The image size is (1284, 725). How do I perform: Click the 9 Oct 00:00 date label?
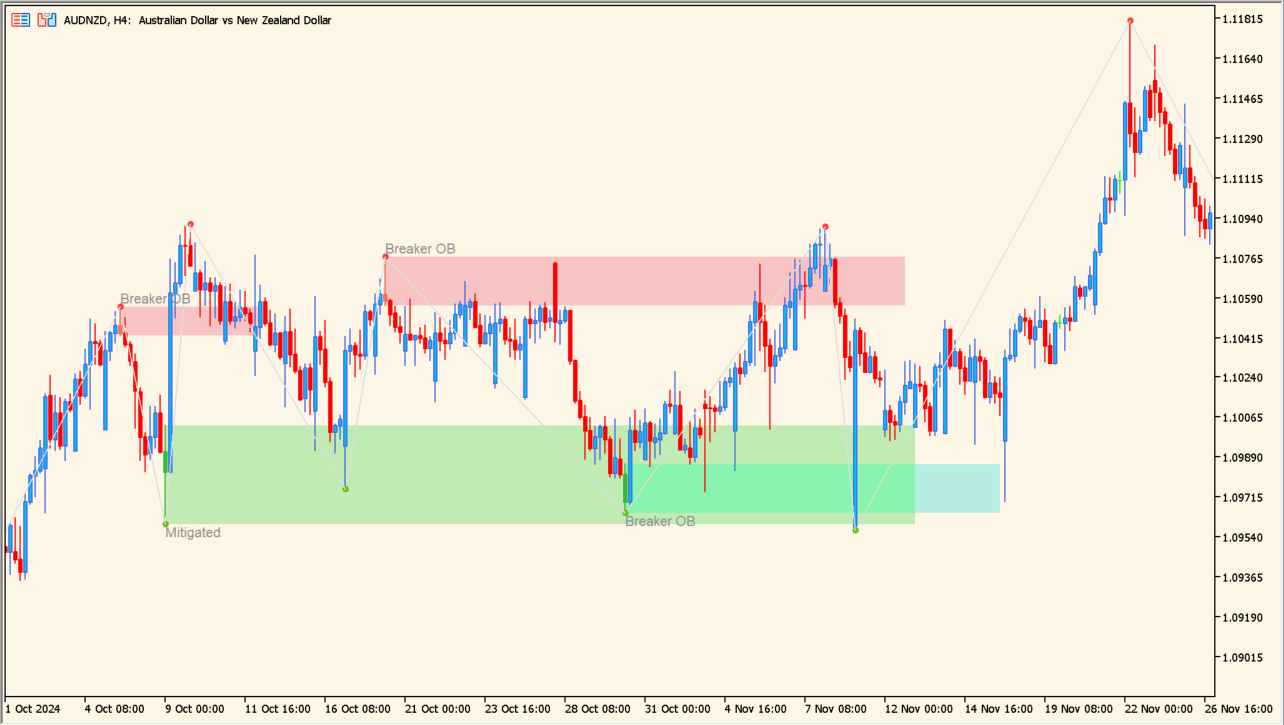coord(197,709)
